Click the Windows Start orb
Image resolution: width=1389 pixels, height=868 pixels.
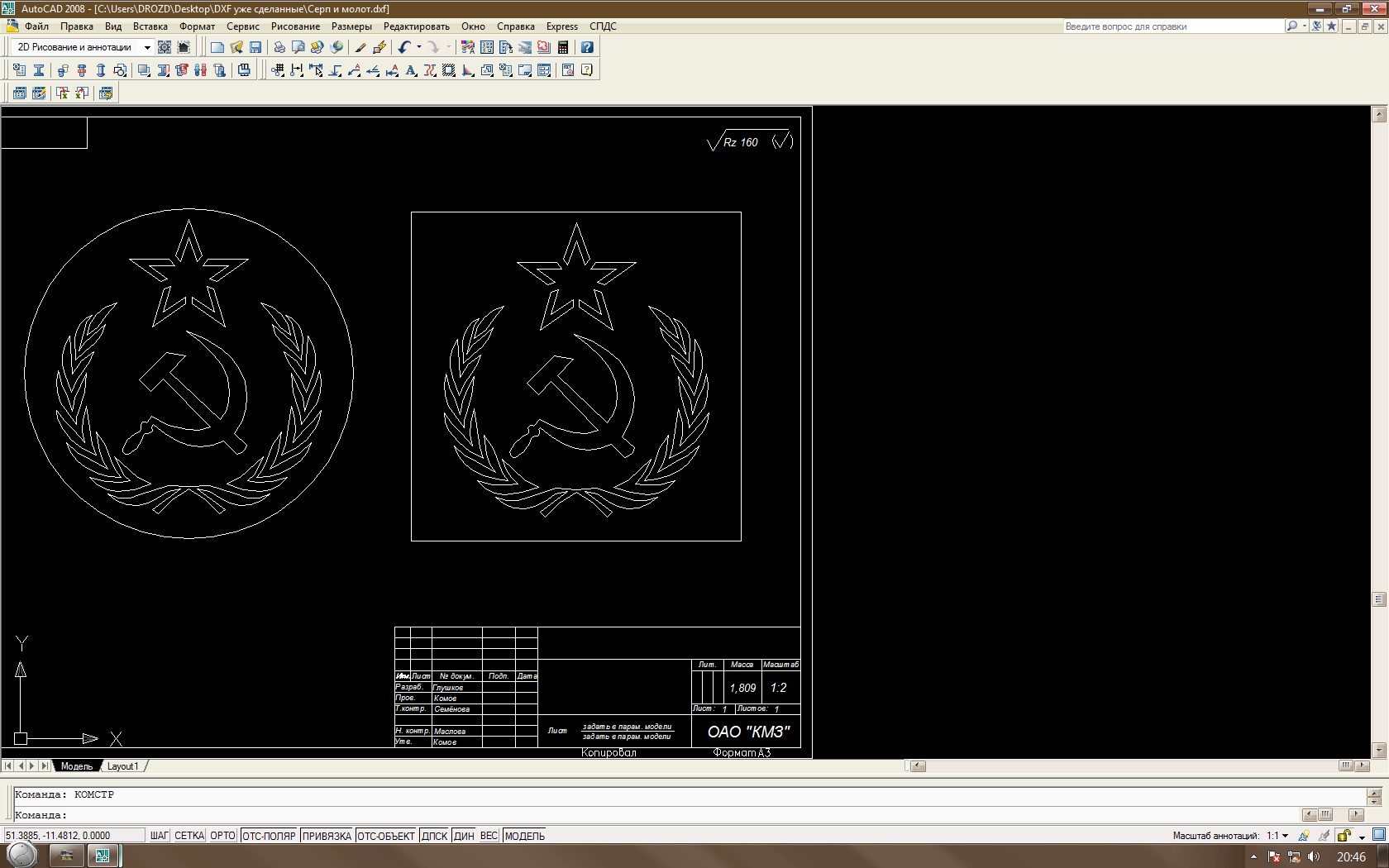[x=21, y=855]
